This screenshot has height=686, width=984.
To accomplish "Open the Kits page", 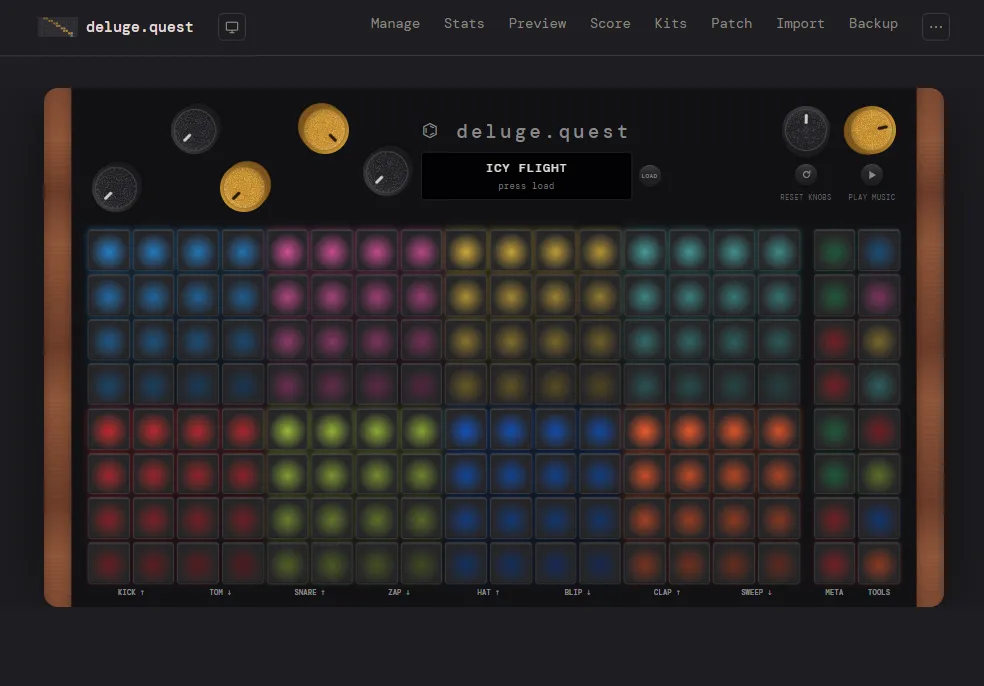I will (670, 23).
